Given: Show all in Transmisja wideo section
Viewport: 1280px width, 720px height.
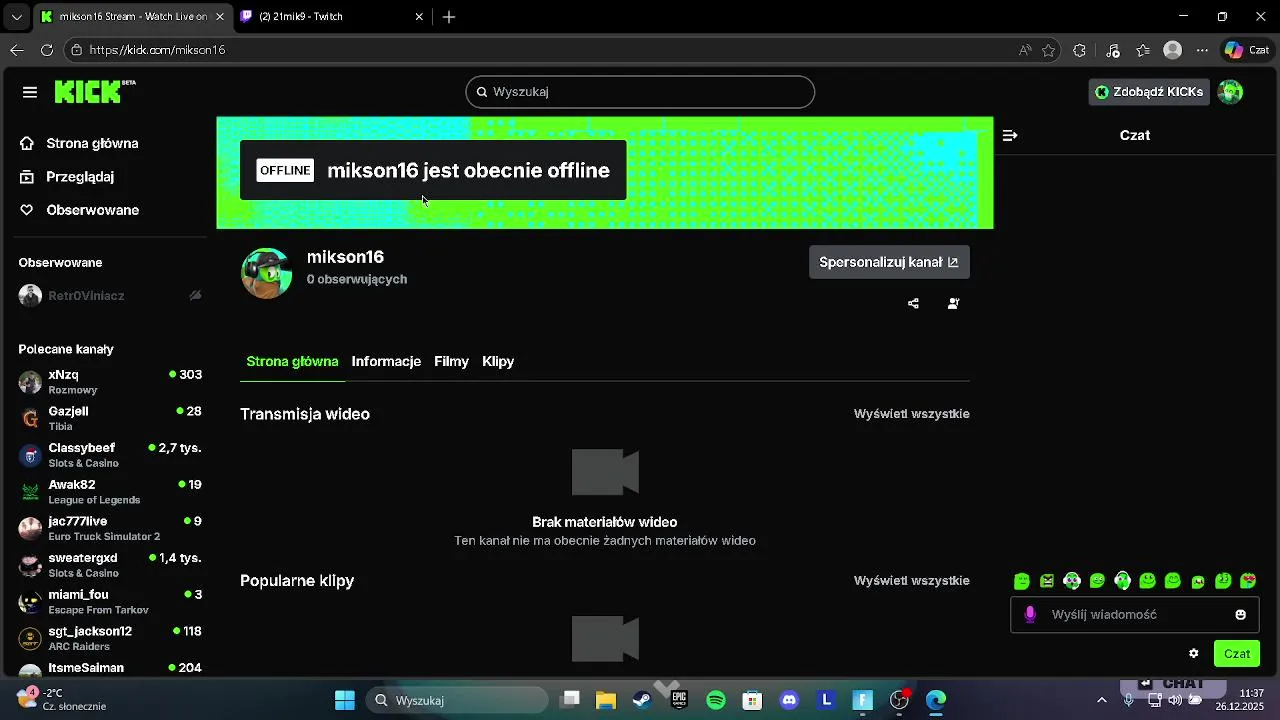Looking at the screenshot, I should pyautogui.click(x=912, y=414).
